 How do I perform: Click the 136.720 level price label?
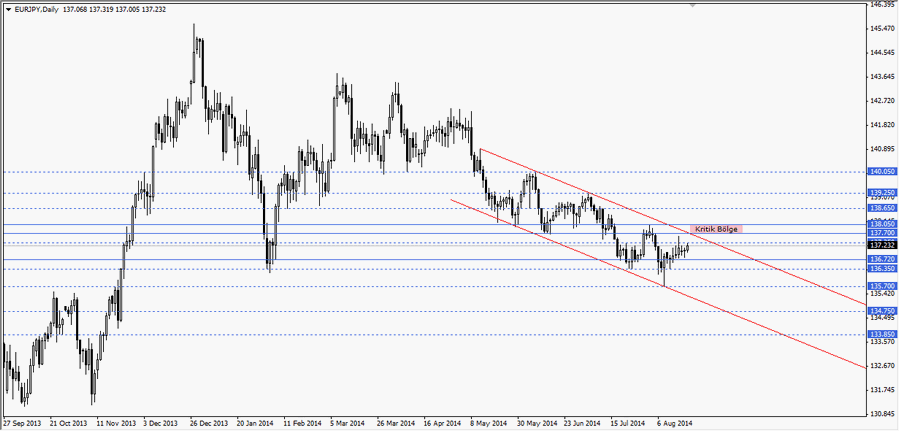click(881, 259)
